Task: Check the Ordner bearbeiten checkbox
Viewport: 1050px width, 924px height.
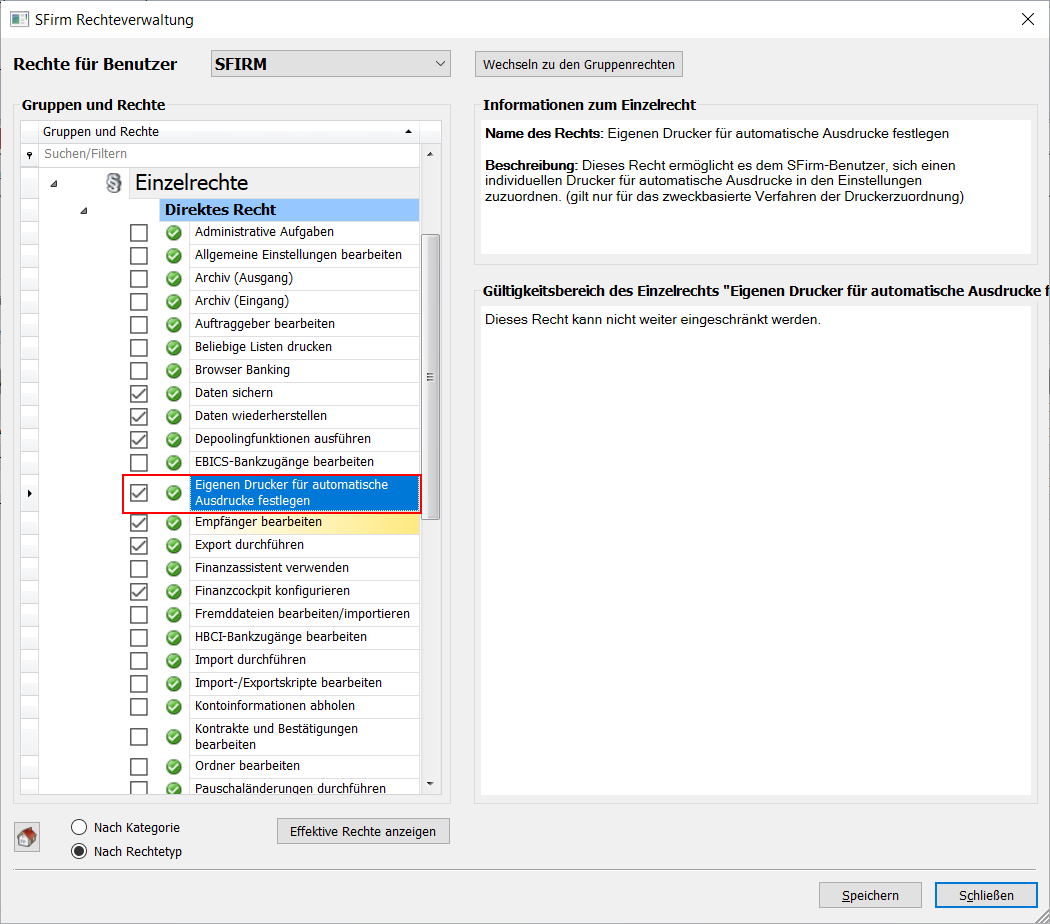Action: (139, 767)
